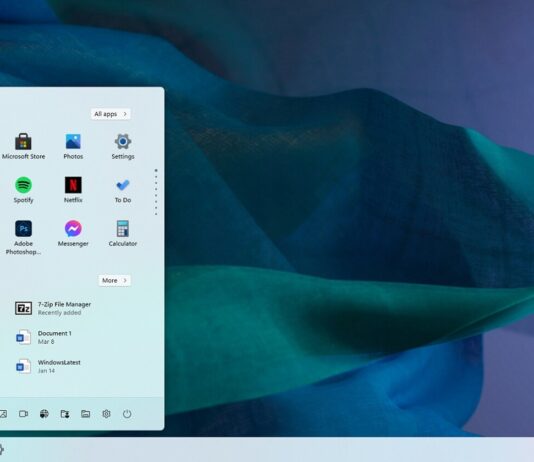Launch the Photos app
Screen dimensions: 534x462
73,146
